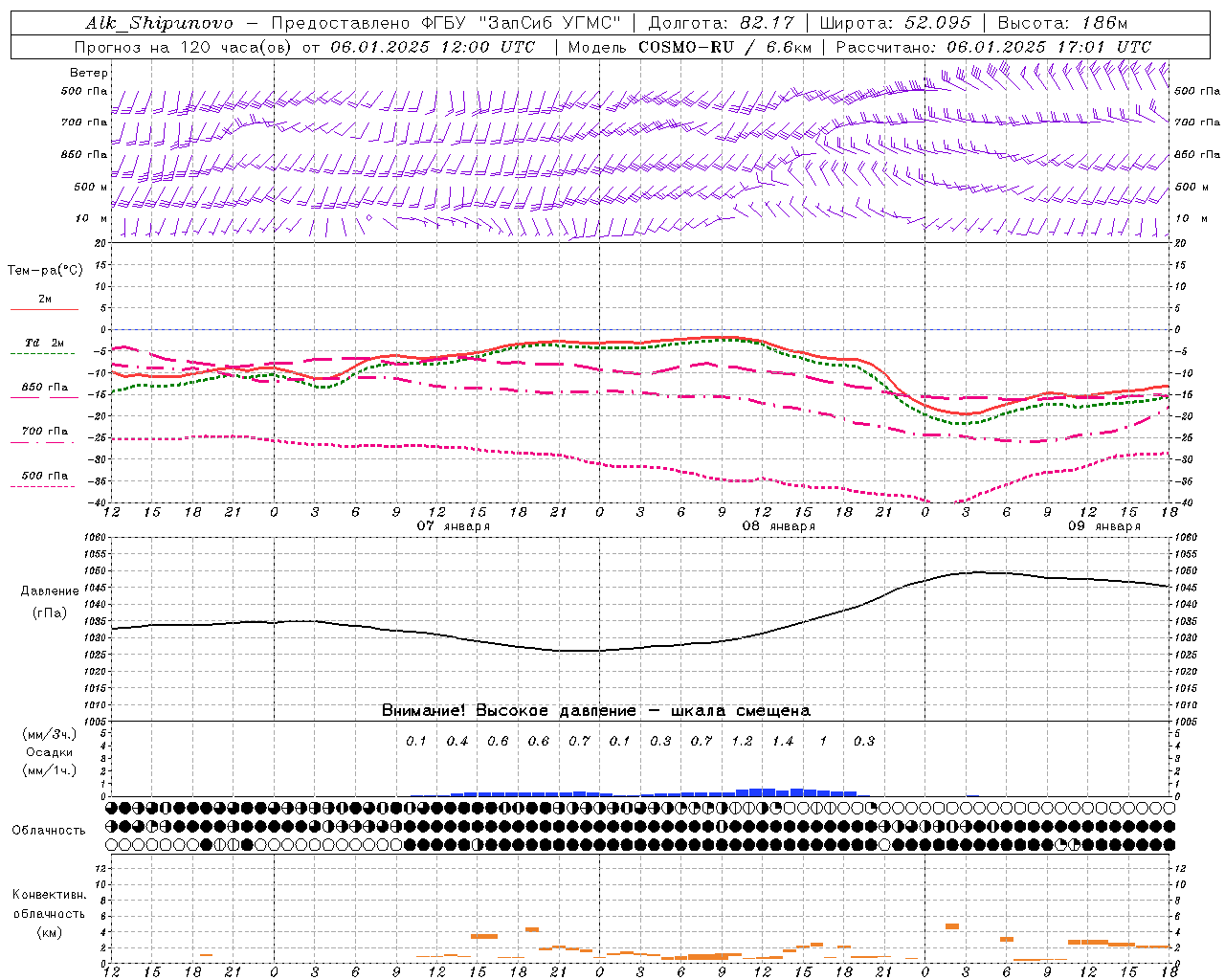Click the 08 января date label

(779, 526)
